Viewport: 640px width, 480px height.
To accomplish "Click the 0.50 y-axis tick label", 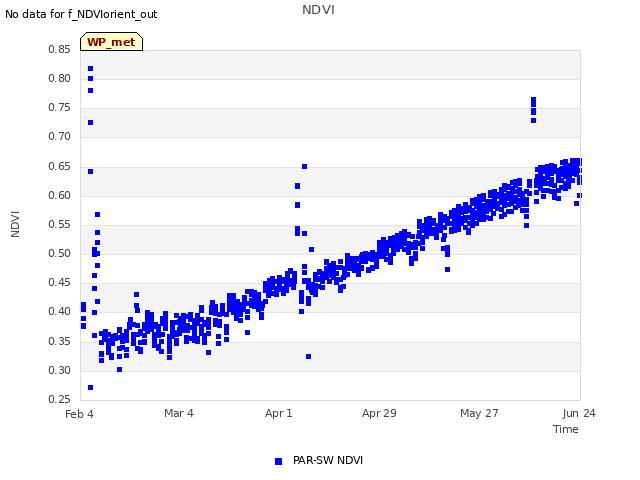I will 60,253.
